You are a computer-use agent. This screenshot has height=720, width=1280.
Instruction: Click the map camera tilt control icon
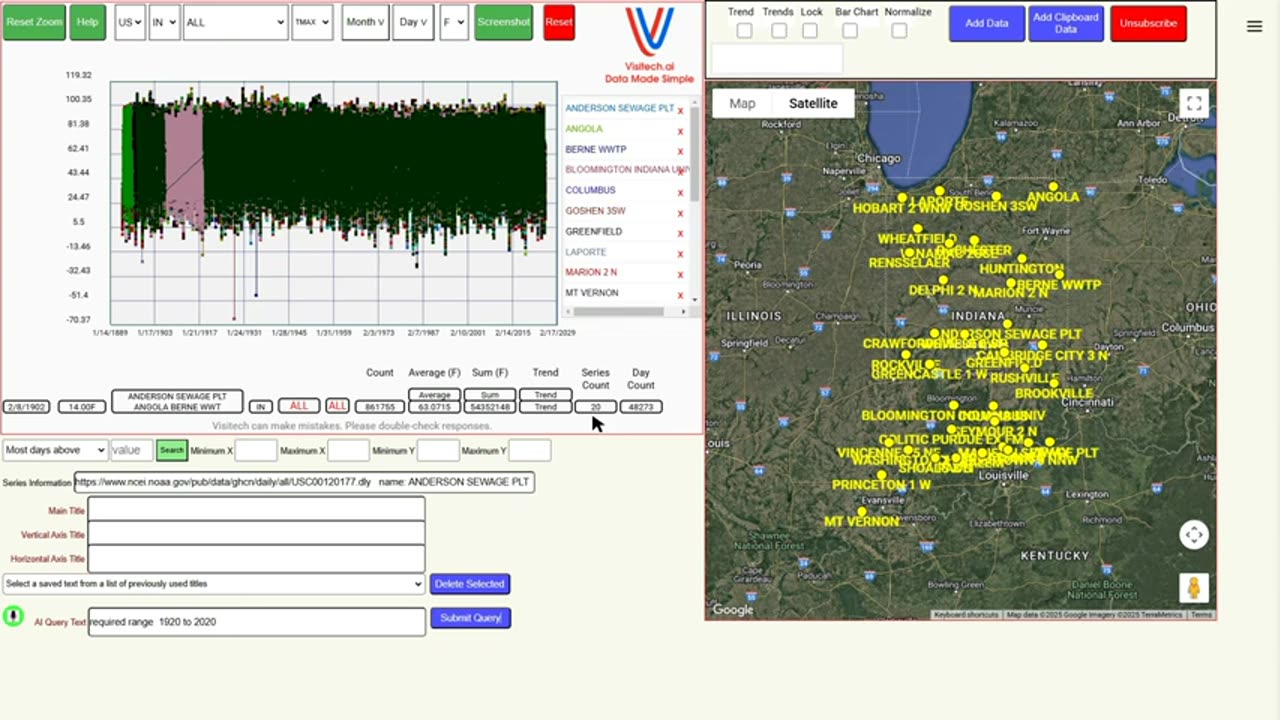click(1194, 535)
